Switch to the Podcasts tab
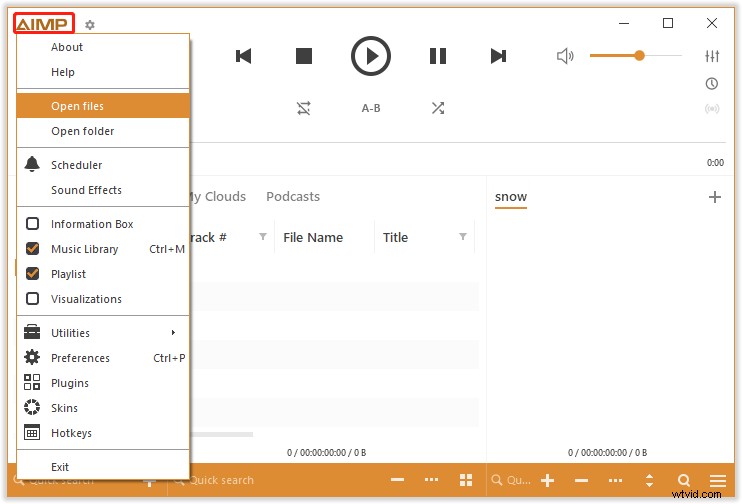The height and width of the screenshot is (504, 742). click(x=293, y=196)
